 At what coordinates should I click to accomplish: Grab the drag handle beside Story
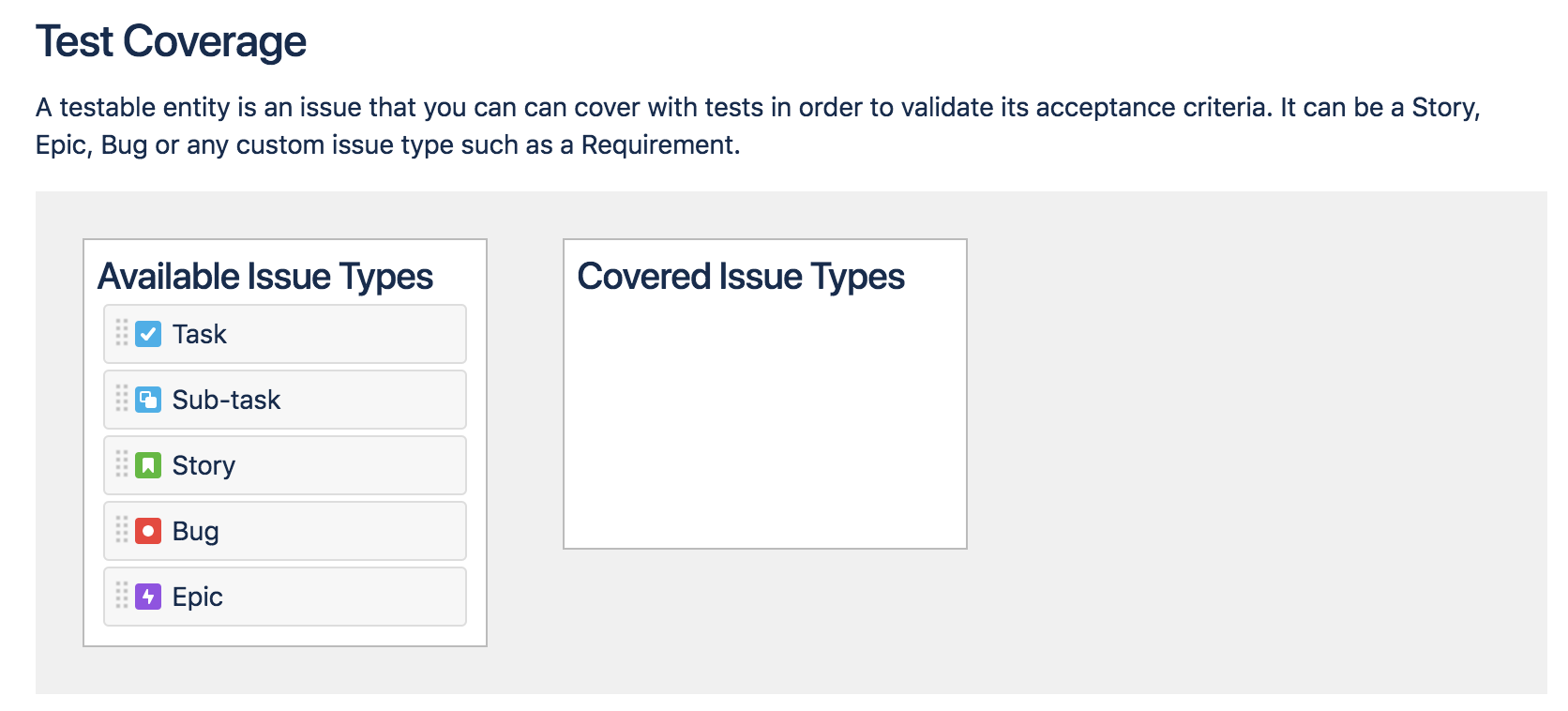pyautogui.click(x=122, y=463)
